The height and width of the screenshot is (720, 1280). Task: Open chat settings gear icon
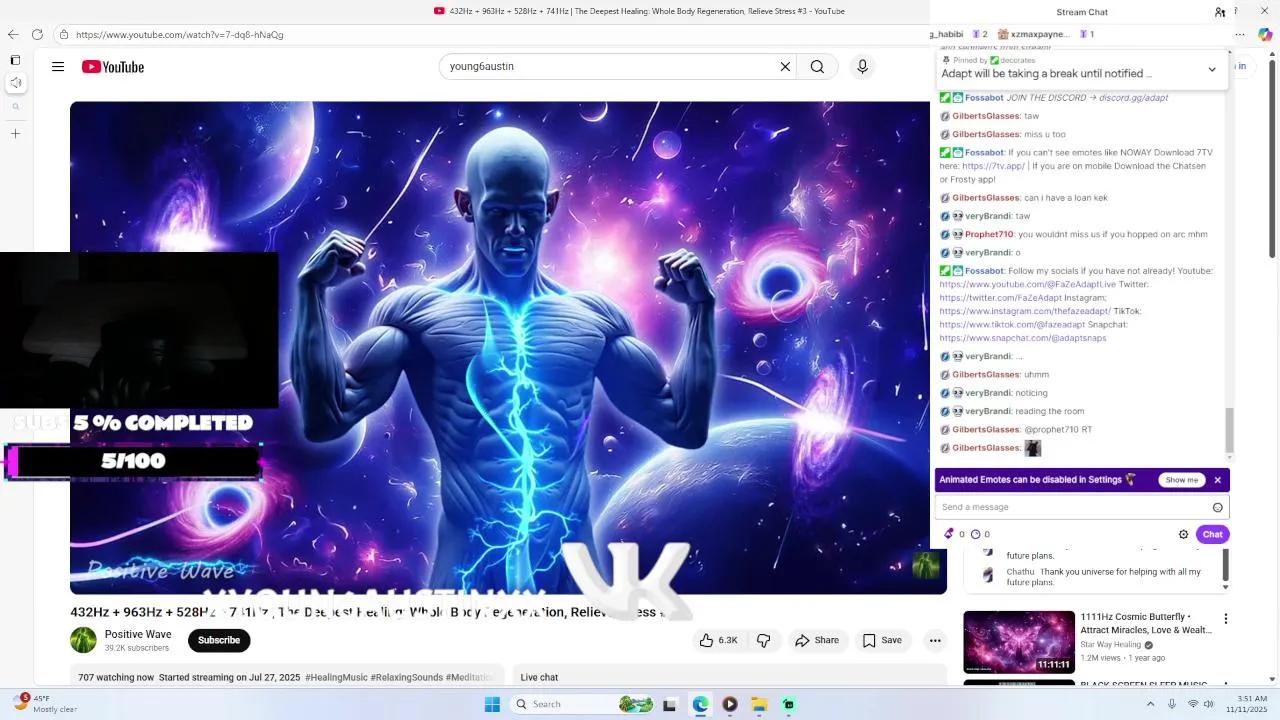(1183, 534)
